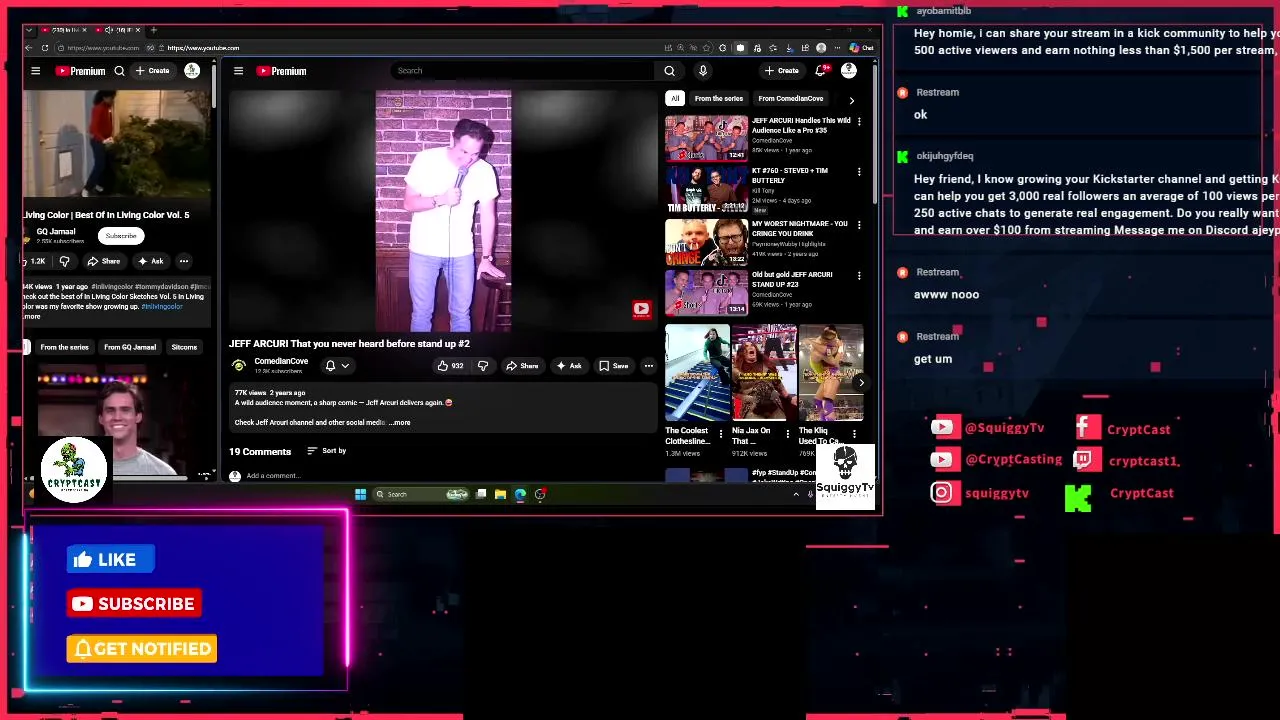Open the Sort by comments menu
The image size is (1280, 720).
tap(327, 451)
